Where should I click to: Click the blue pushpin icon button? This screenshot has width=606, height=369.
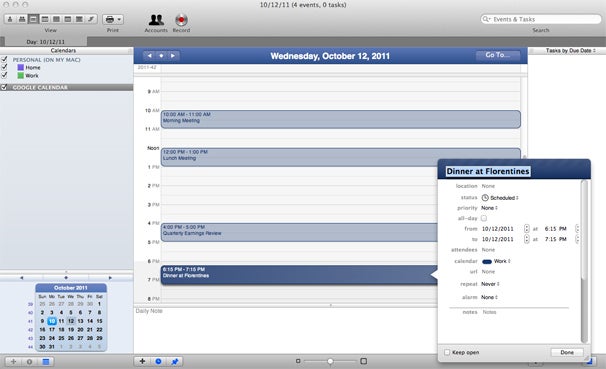point(175,361)
